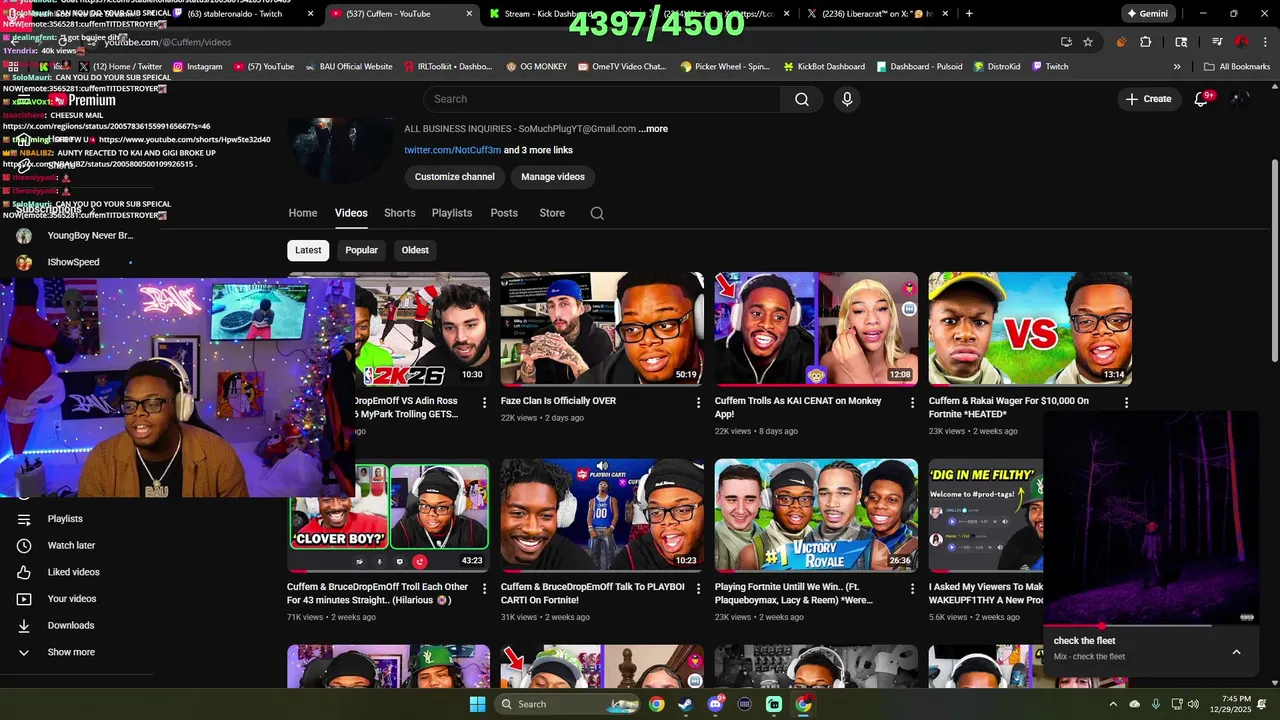The width and height of the screenshot is (1280, 720).
Task: Open the Twitch bookmark
Action: click(1049, 67)
